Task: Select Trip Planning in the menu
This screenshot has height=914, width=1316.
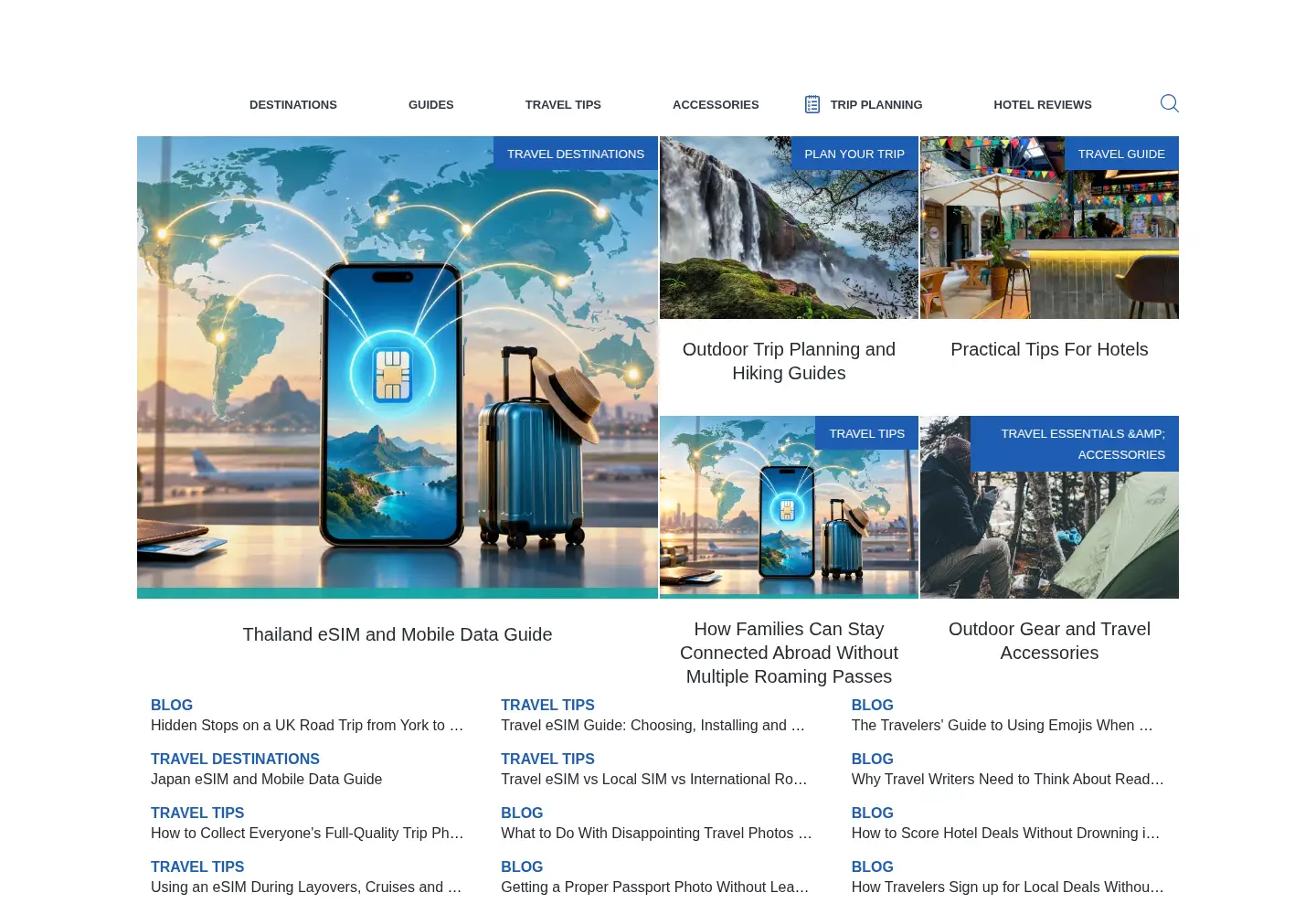Action: (x=876, y=105)
